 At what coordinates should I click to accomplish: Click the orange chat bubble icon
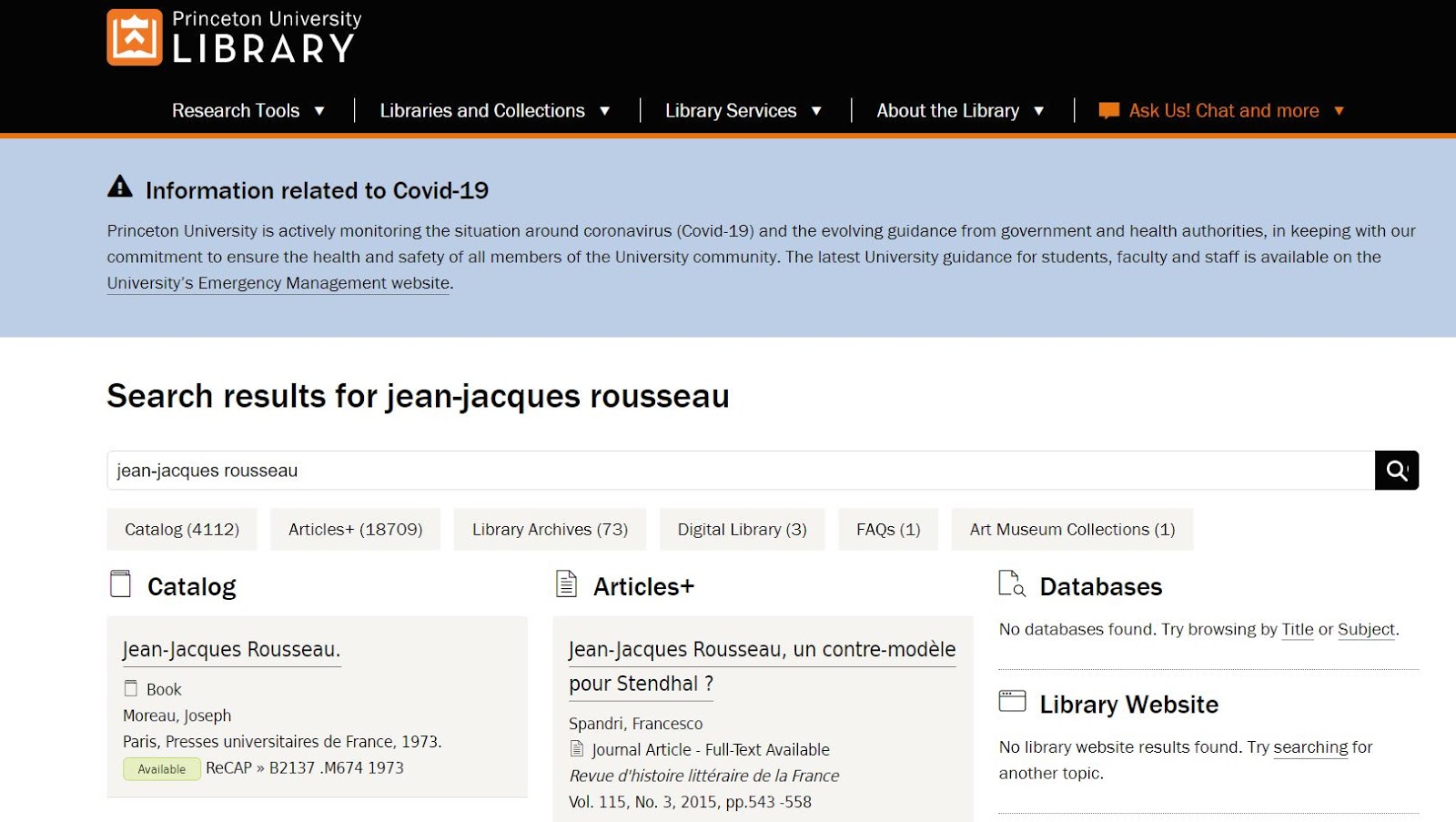(x=1108, y=111)
